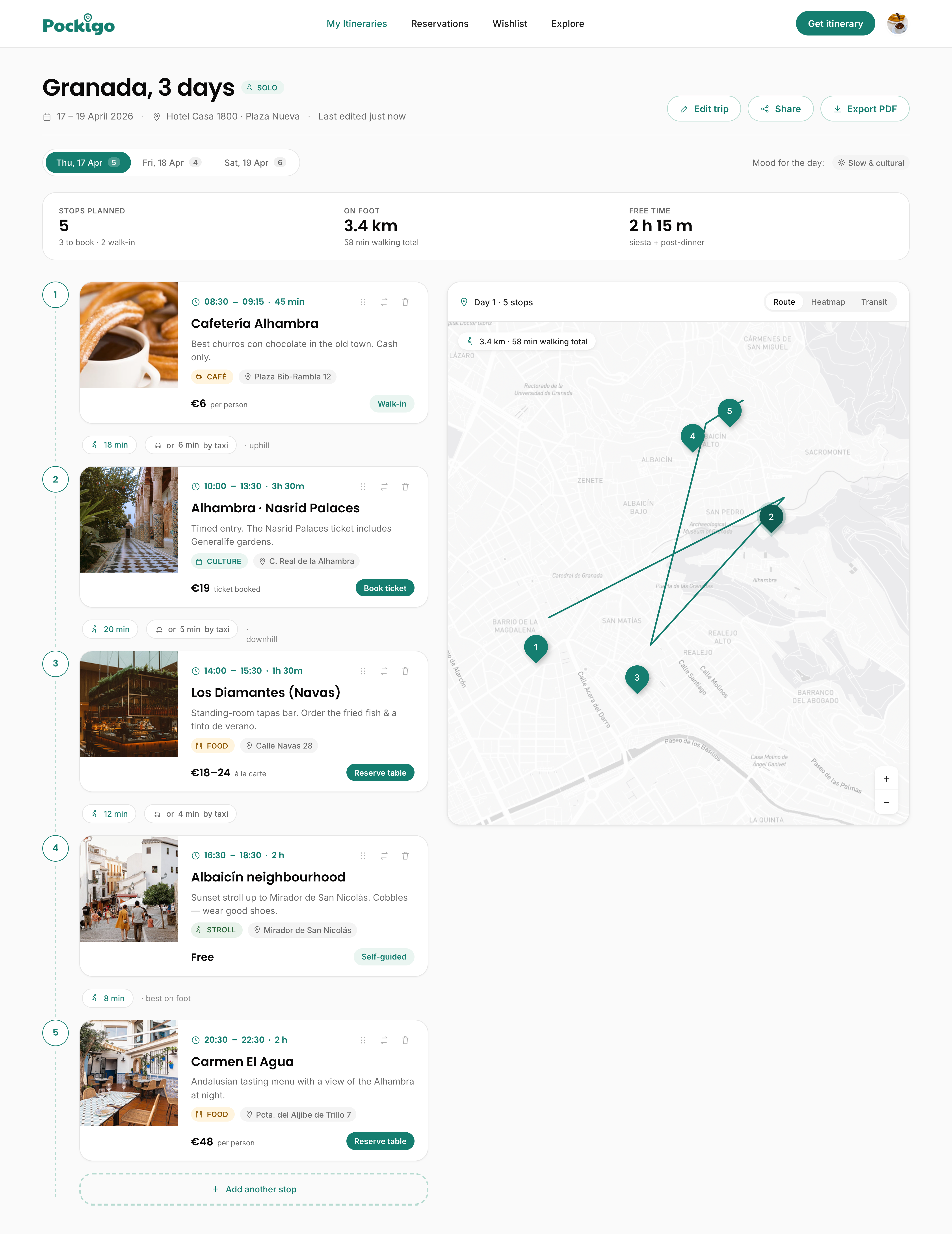Switch map to Heatmap view
Screen dimensions: 952x1234
coord(828,302)
